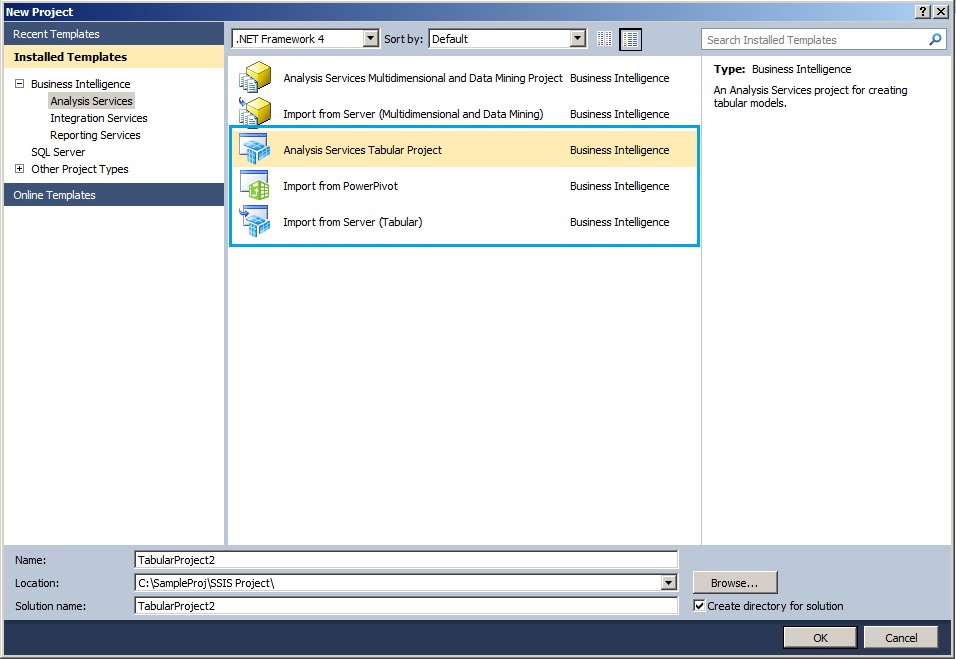Select Analysis Services in the tree

point(91,101)
